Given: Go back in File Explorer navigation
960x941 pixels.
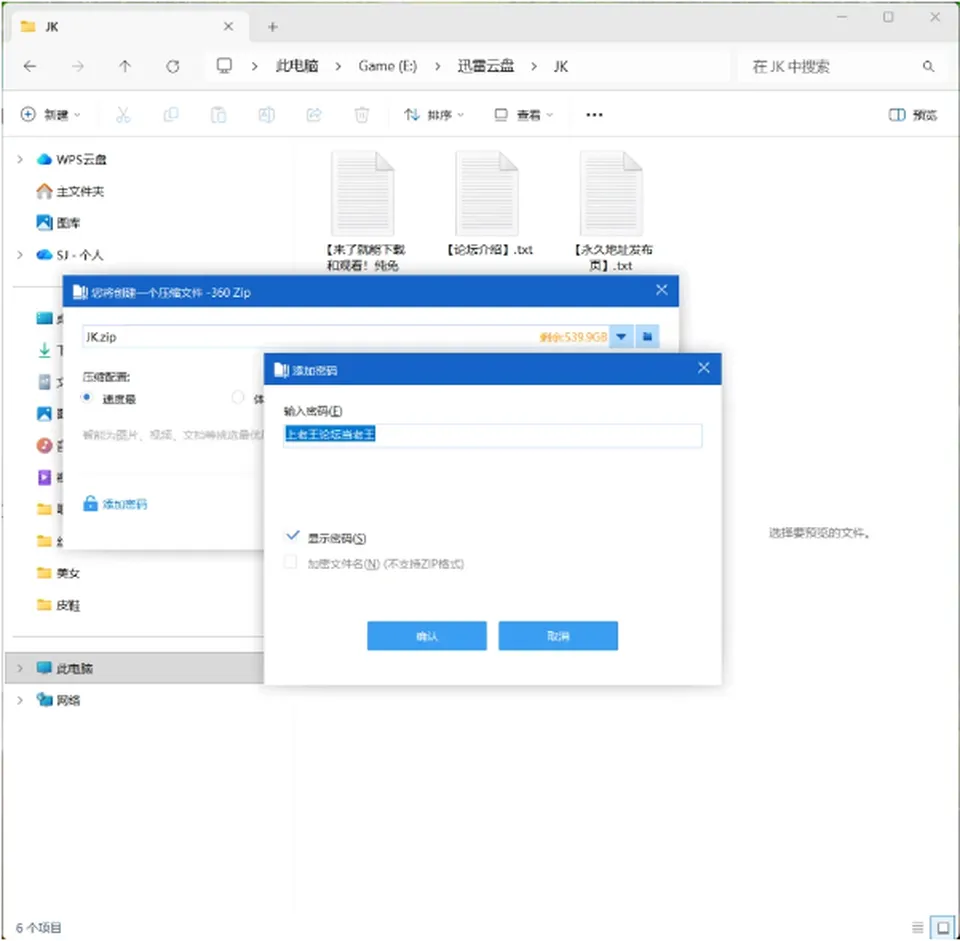Looking at the screenshot, I should (29, 66).
